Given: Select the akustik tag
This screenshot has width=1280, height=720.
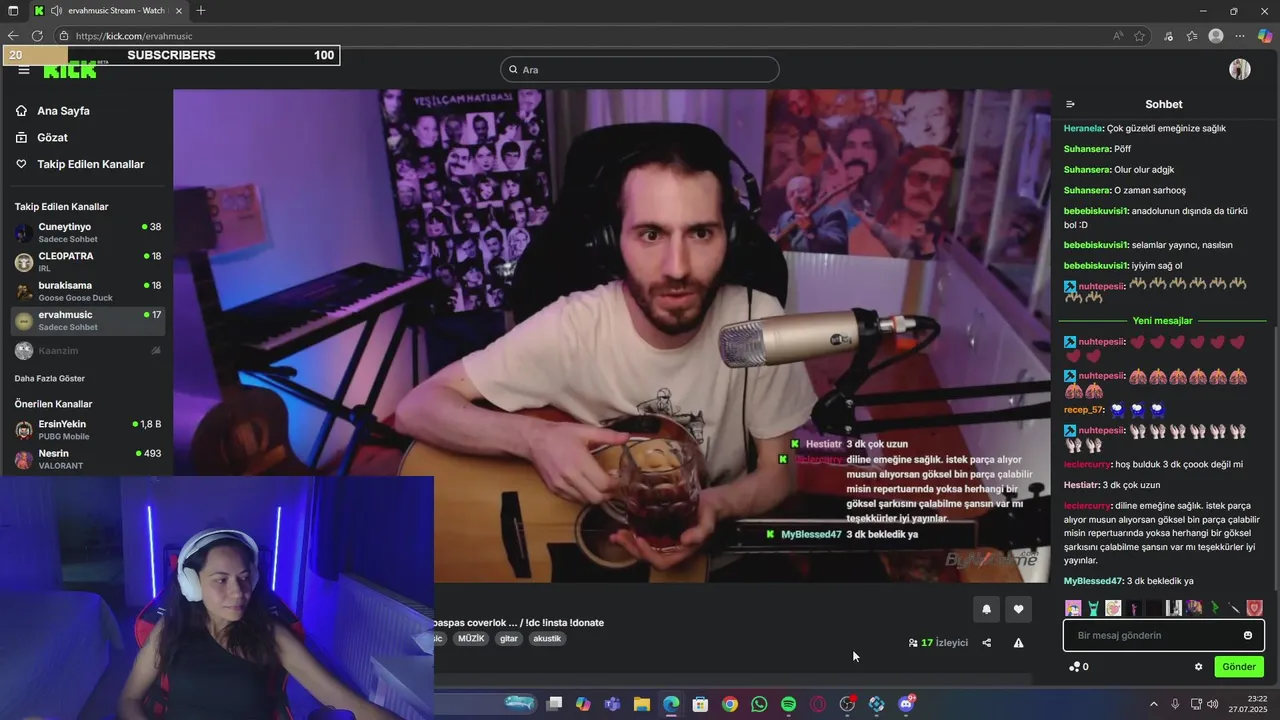Looking at the screenshot, I should pyautogui.click(x=547, y=639).
